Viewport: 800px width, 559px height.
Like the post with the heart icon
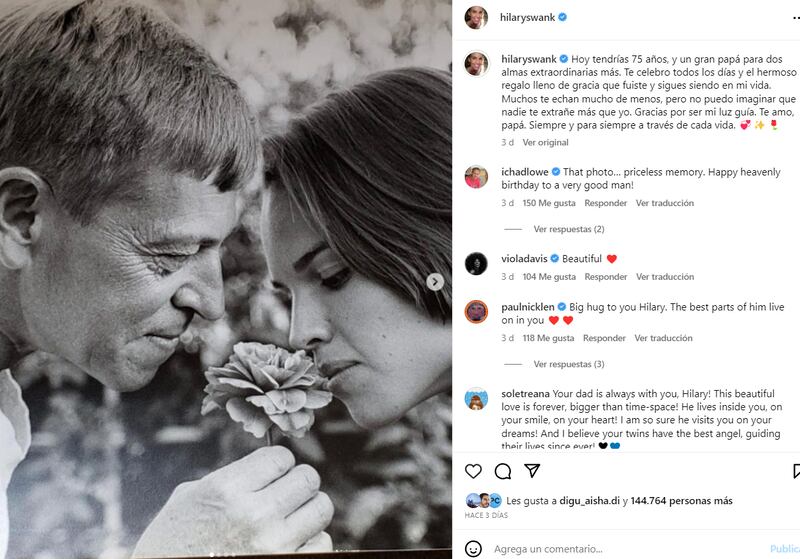coord(474,471)
